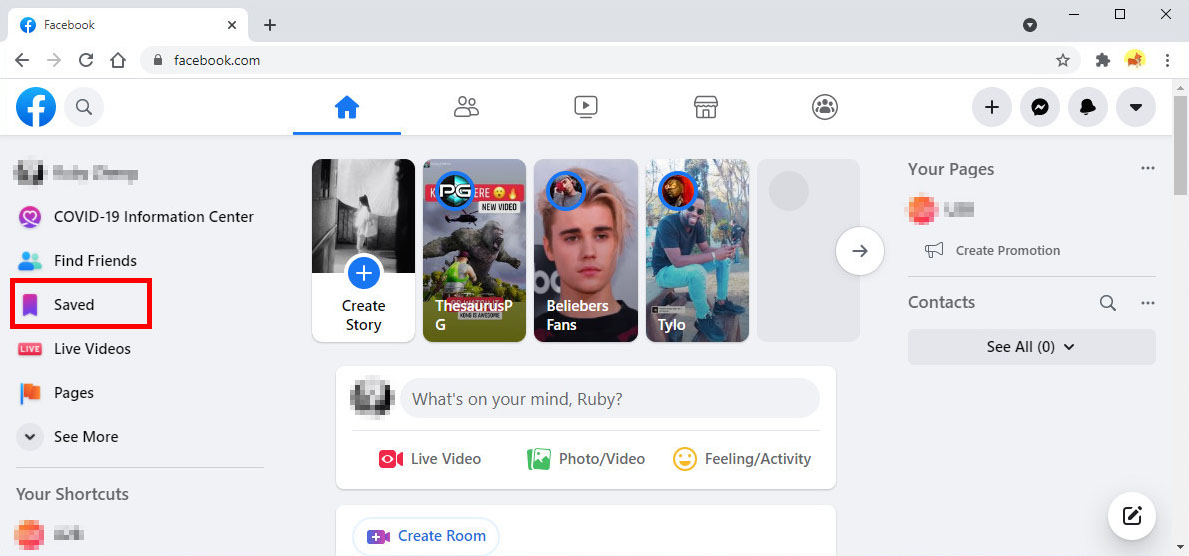Open the Groups tab icon
This screenshot has height=556, width=1189.
(x=825, y=107)
